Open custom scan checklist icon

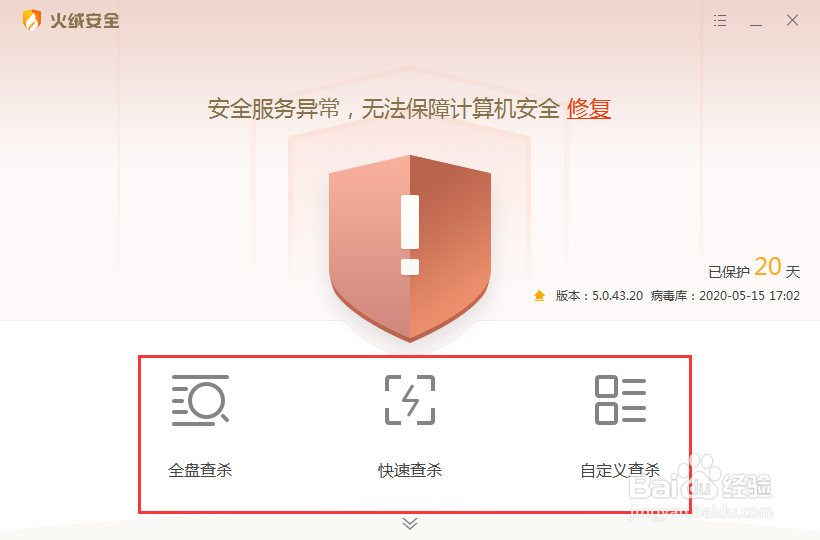620,400
